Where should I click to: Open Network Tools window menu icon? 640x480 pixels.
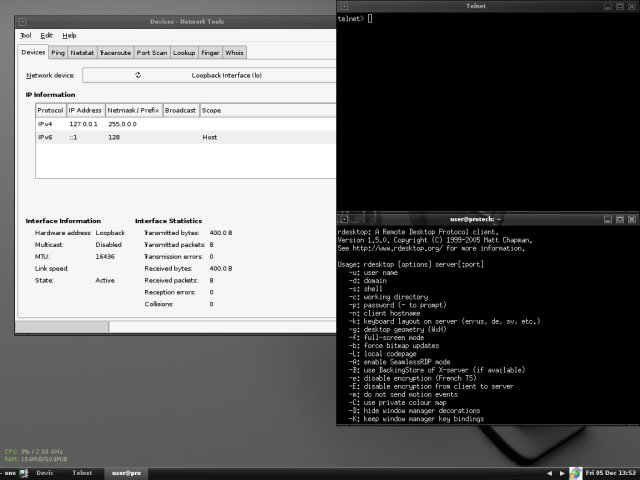22,20
